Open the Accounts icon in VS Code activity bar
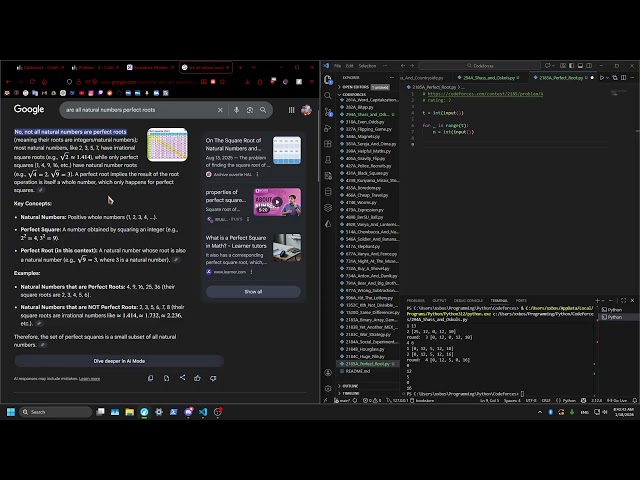 328,372
